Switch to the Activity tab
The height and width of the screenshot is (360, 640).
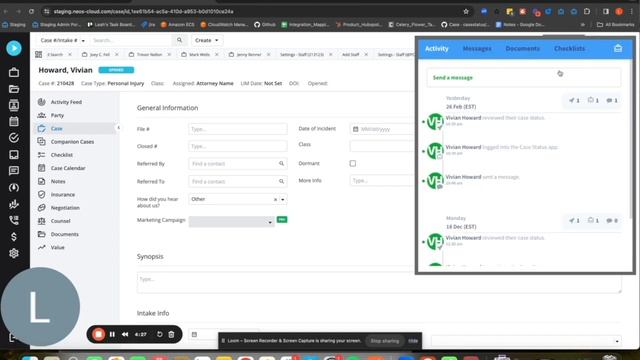coord(436,48)
